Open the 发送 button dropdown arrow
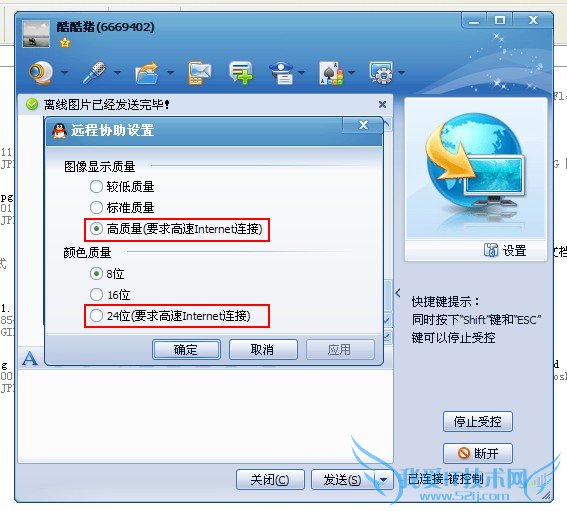The image size is (567, 511). [x=383, y=480]
